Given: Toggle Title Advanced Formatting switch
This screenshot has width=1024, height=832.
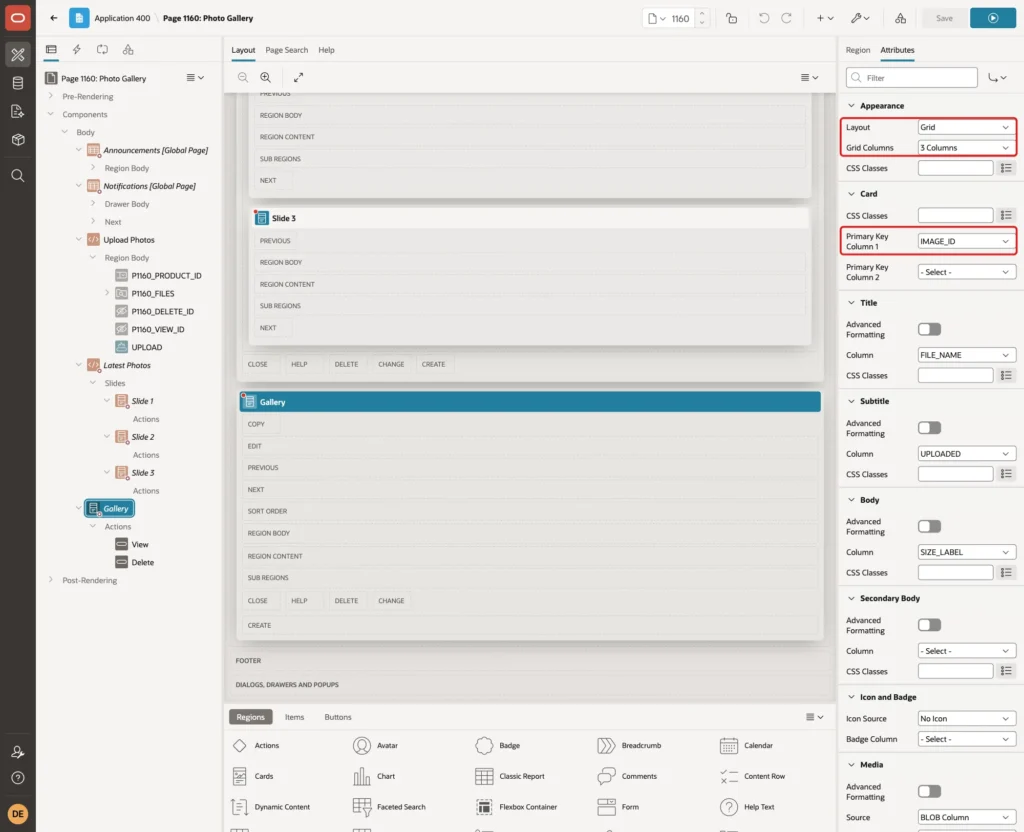Looking at the screenshot, I should pyautogui.click(x=929, y=329).
